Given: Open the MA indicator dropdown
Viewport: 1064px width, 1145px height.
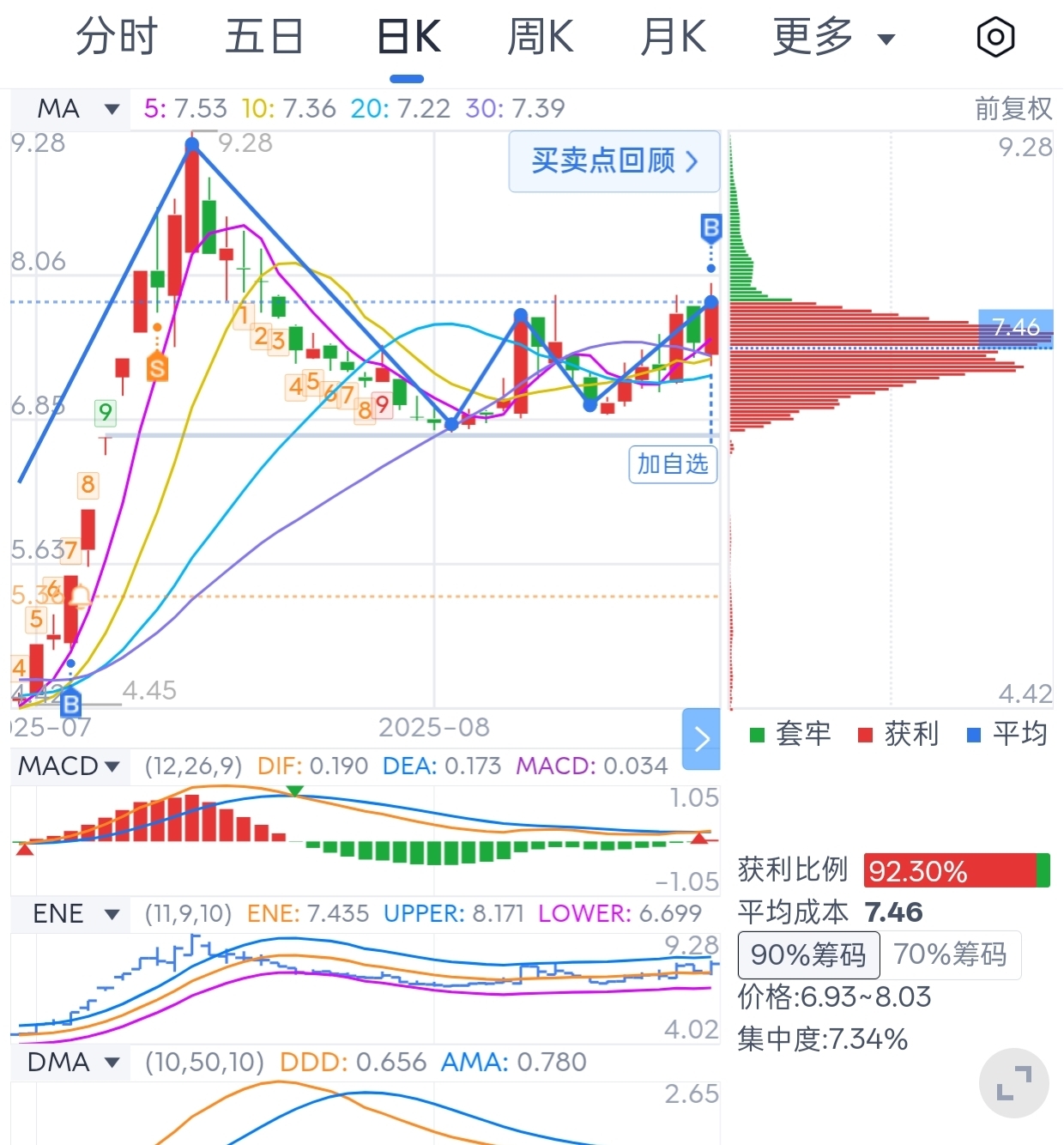Looking at the screenshot, I should pyautogui.click(x=76, y=109).
